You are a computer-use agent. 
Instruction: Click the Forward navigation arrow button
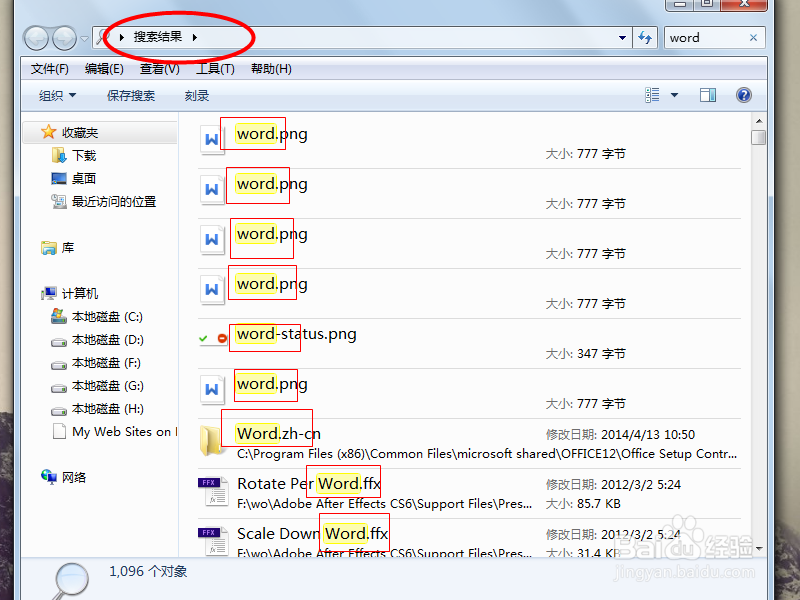[x=64, y=38]
